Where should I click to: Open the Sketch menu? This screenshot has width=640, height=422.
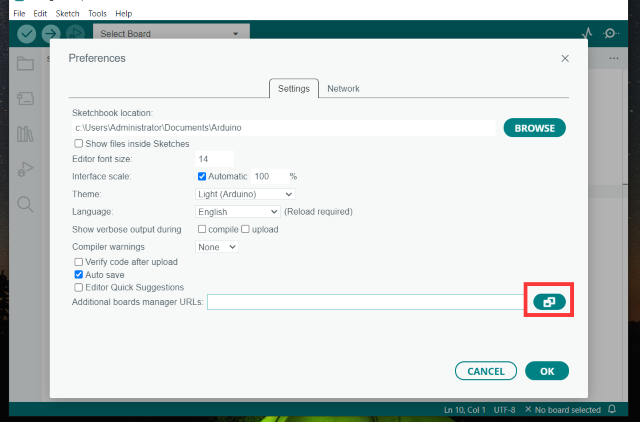click(x=67, y=13)
